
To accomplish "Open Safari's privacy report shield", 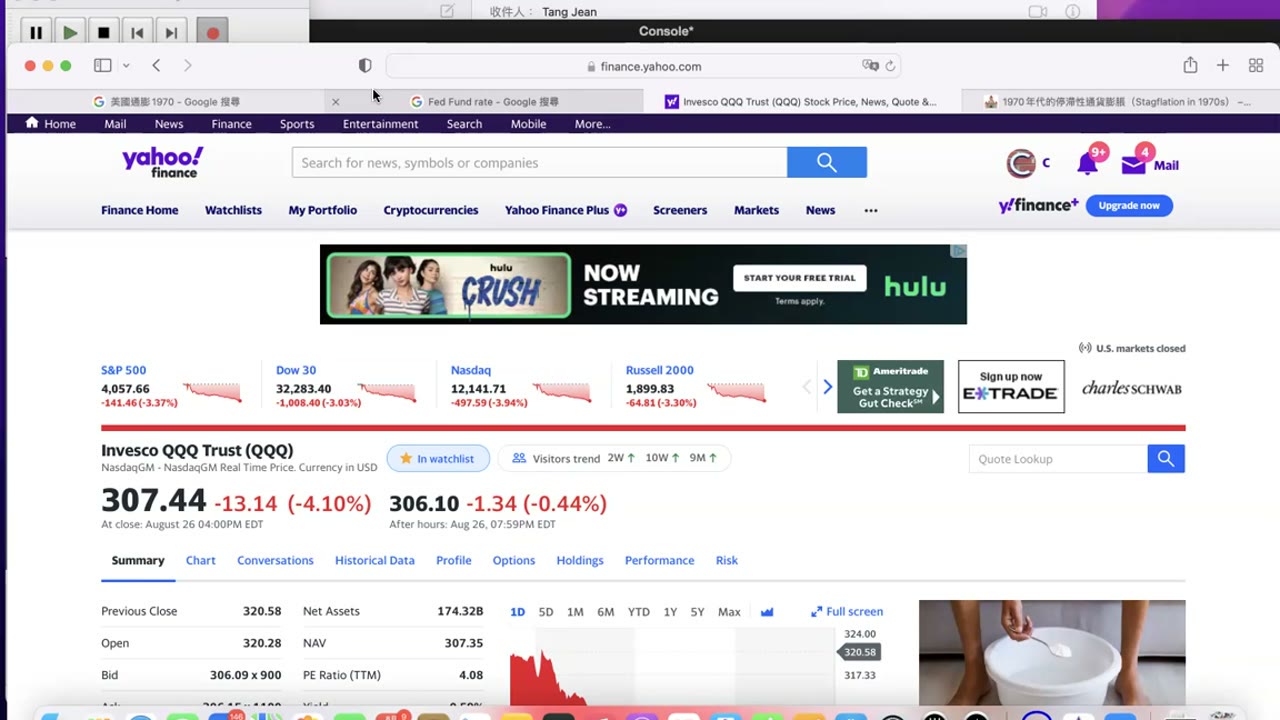I will tap(365, 66).
